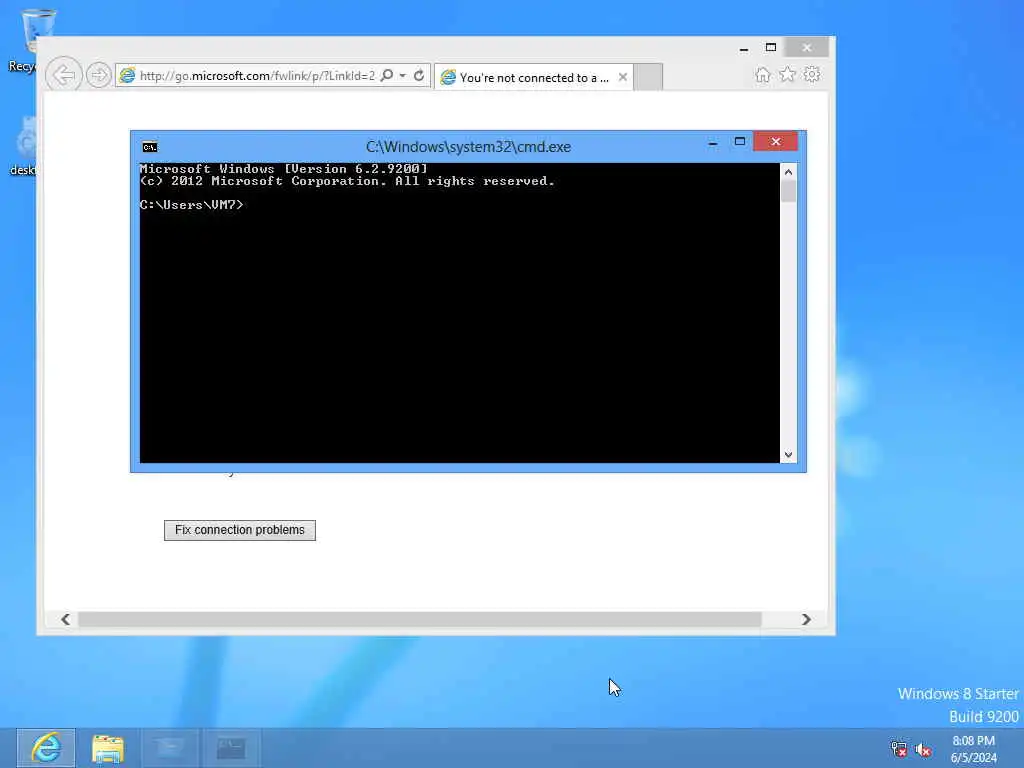Screen dimensions: 1024x768
Task: Select the Recycle Bin desktop icon
Action: (x=24, y=40)
